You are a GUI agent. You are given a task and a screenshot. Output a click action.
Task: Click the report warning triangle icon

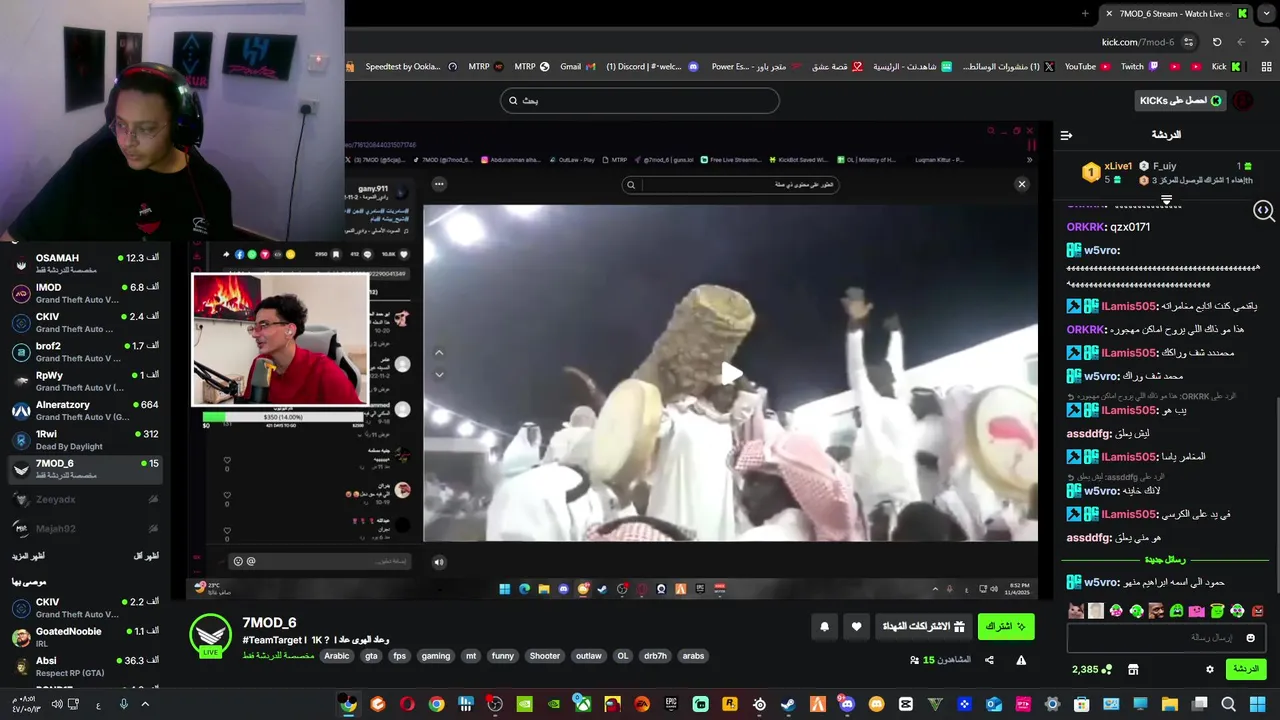(1021, 660)
